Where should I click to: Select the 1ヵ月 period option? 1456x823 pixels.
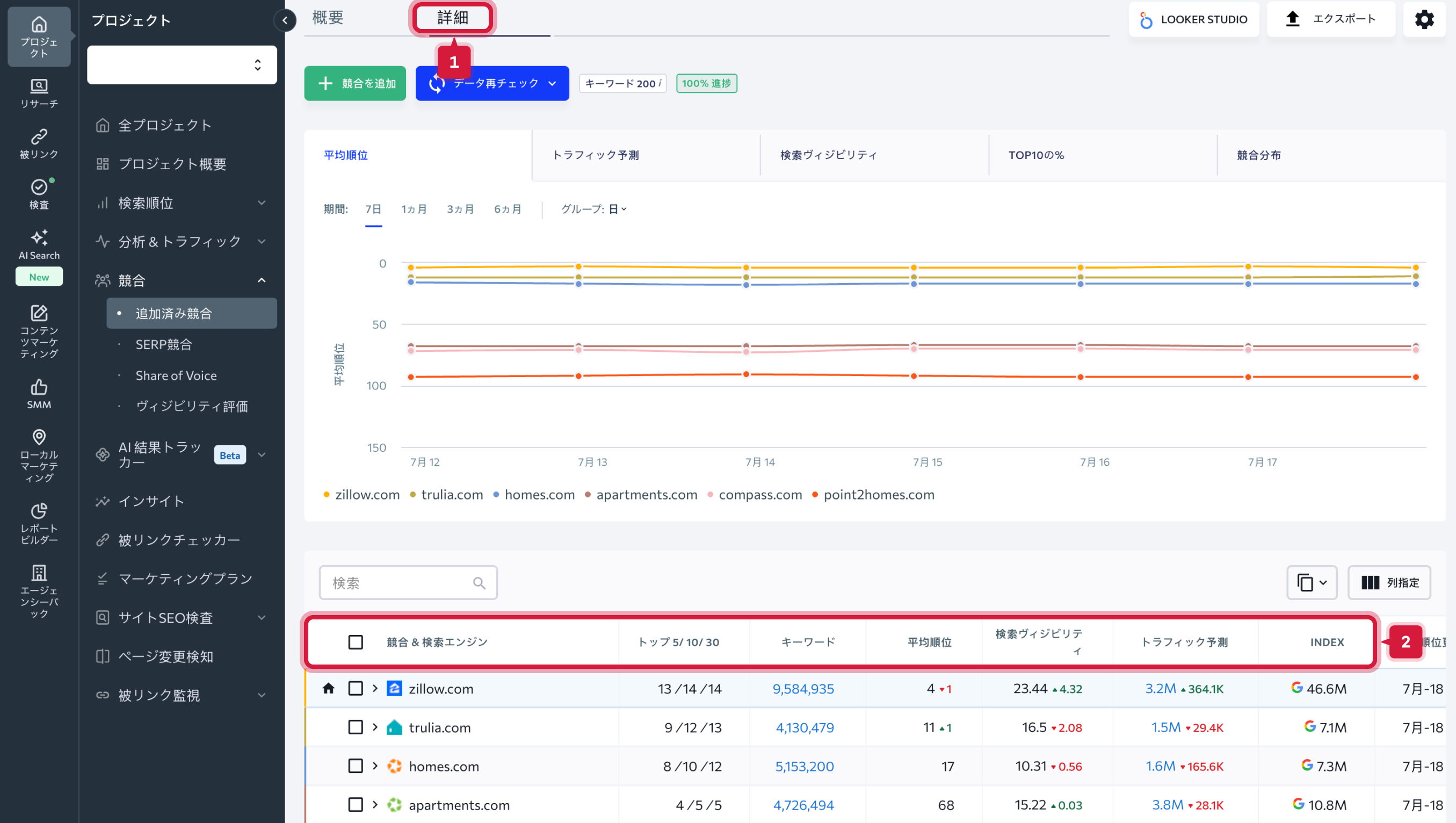point(414,209)
